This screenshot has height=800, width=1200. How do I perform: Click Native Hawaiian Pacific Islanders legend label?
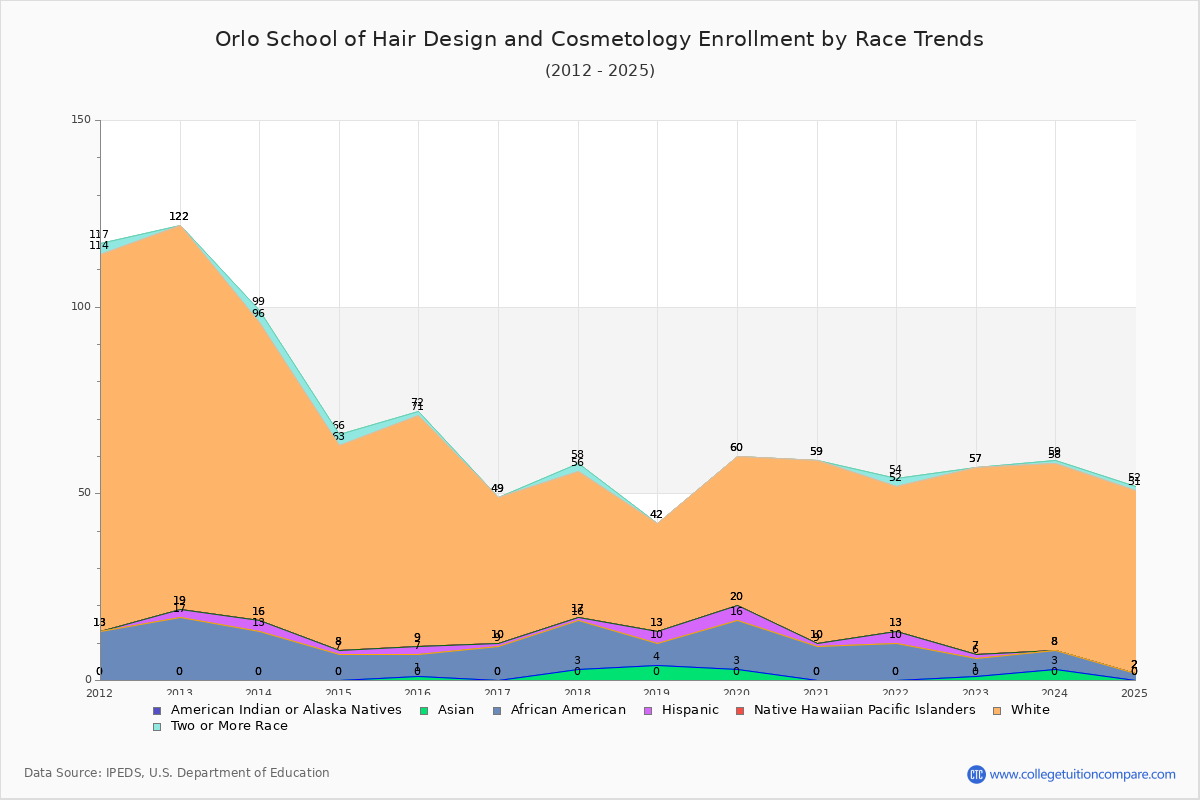coord(865,710)
